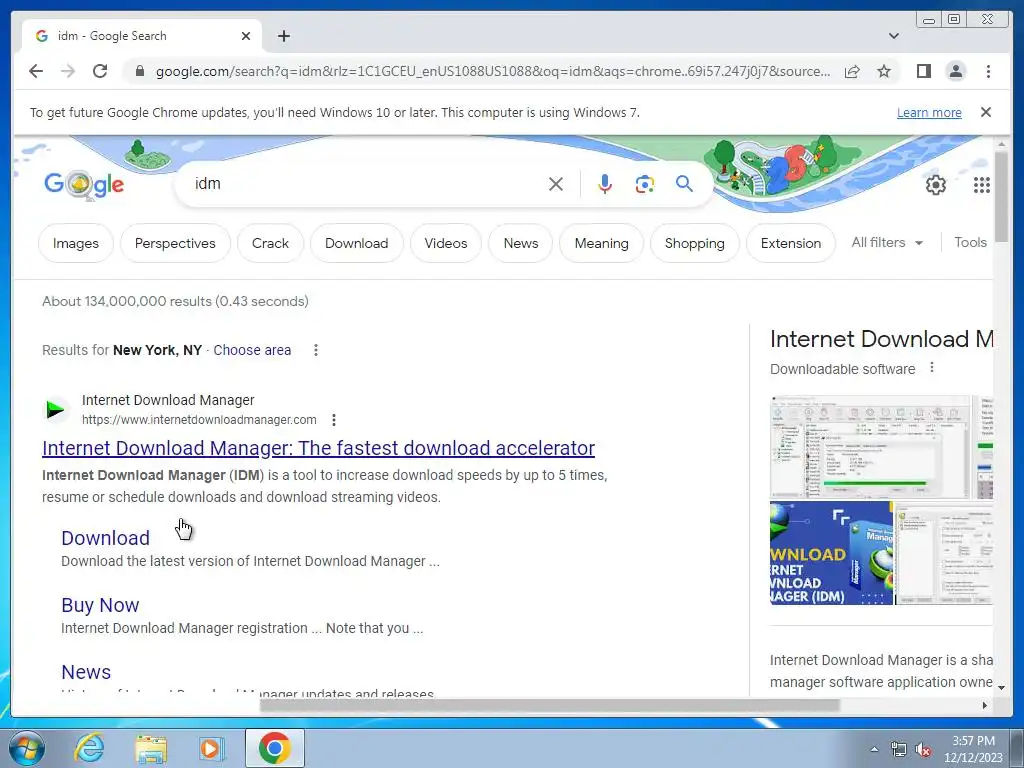Click the Choose area link
The image size is (1024, 768).
pyautogui.click(x=252, y=350)
